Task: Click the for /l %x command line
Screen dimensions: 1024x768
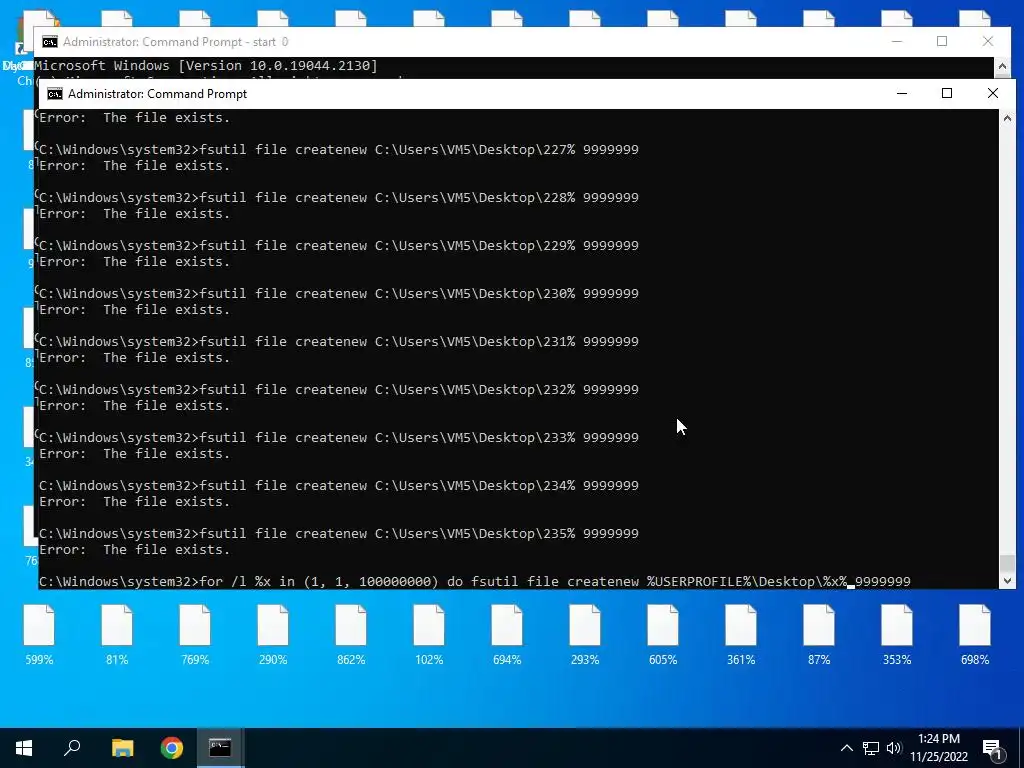Action: click(x=475, y=581)
